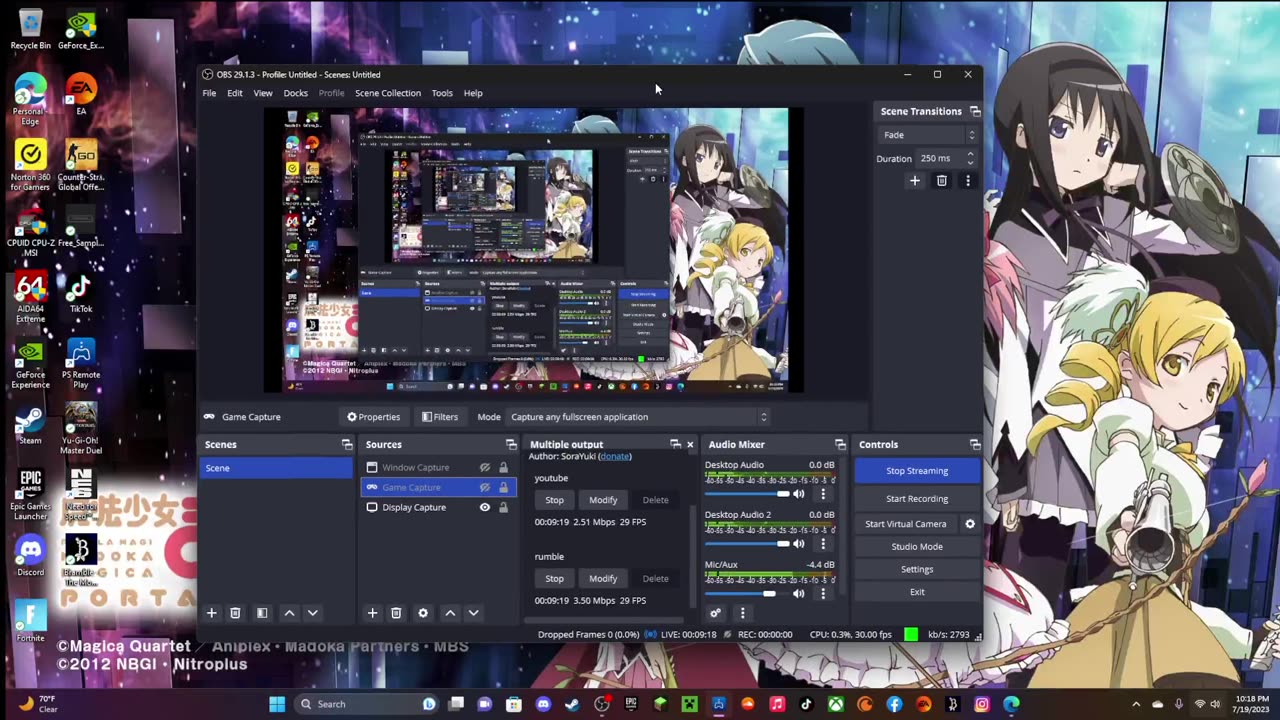
Task: Float the Controls dock with its pop-out icon
Action: [975, 445]
